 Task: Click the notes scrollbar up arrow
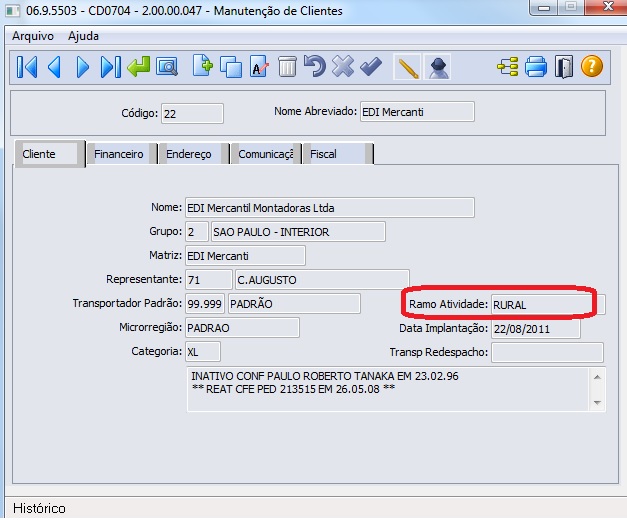coord(597,377)
